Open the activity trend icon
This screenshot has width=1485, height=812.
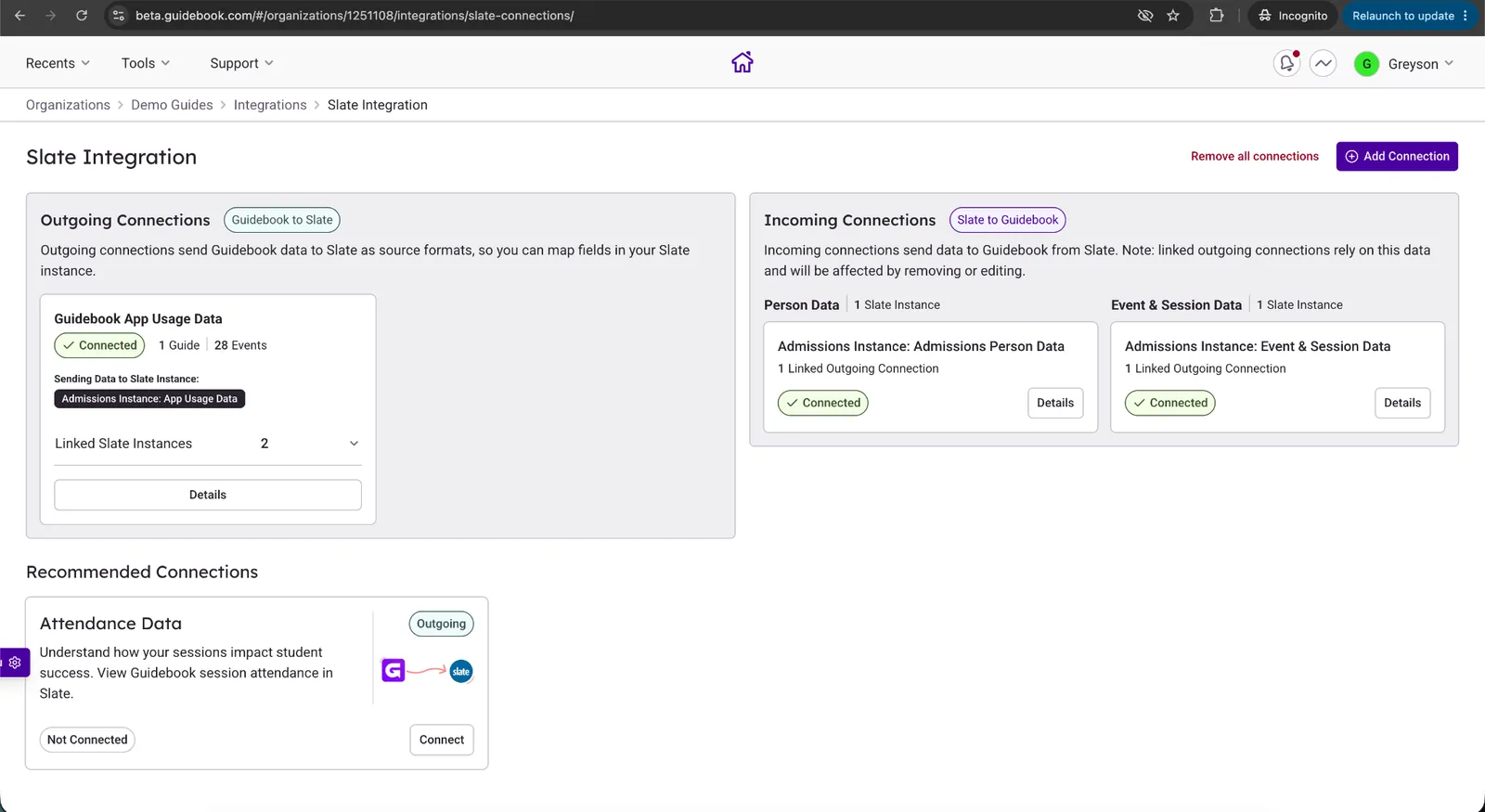(1323, 63)
